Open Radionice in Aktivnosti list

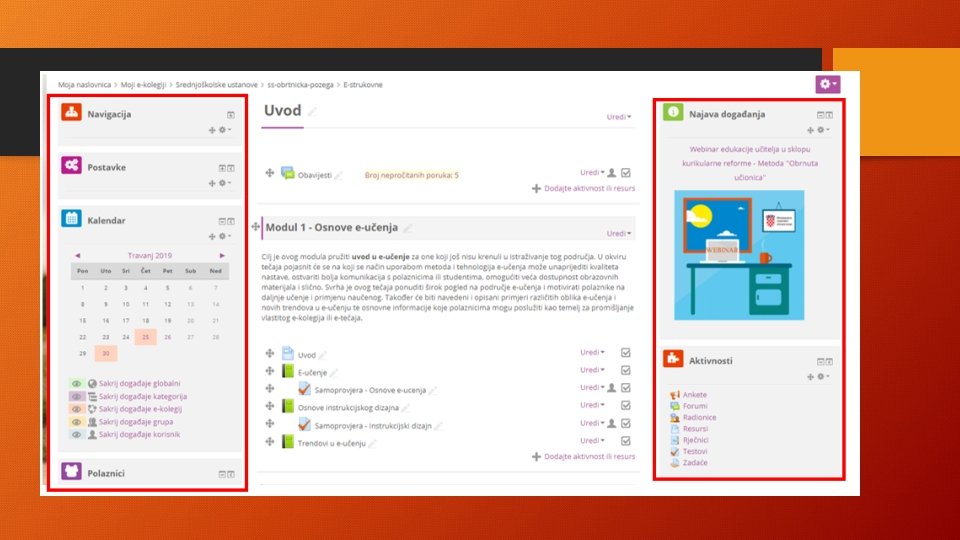coord(699,418)
